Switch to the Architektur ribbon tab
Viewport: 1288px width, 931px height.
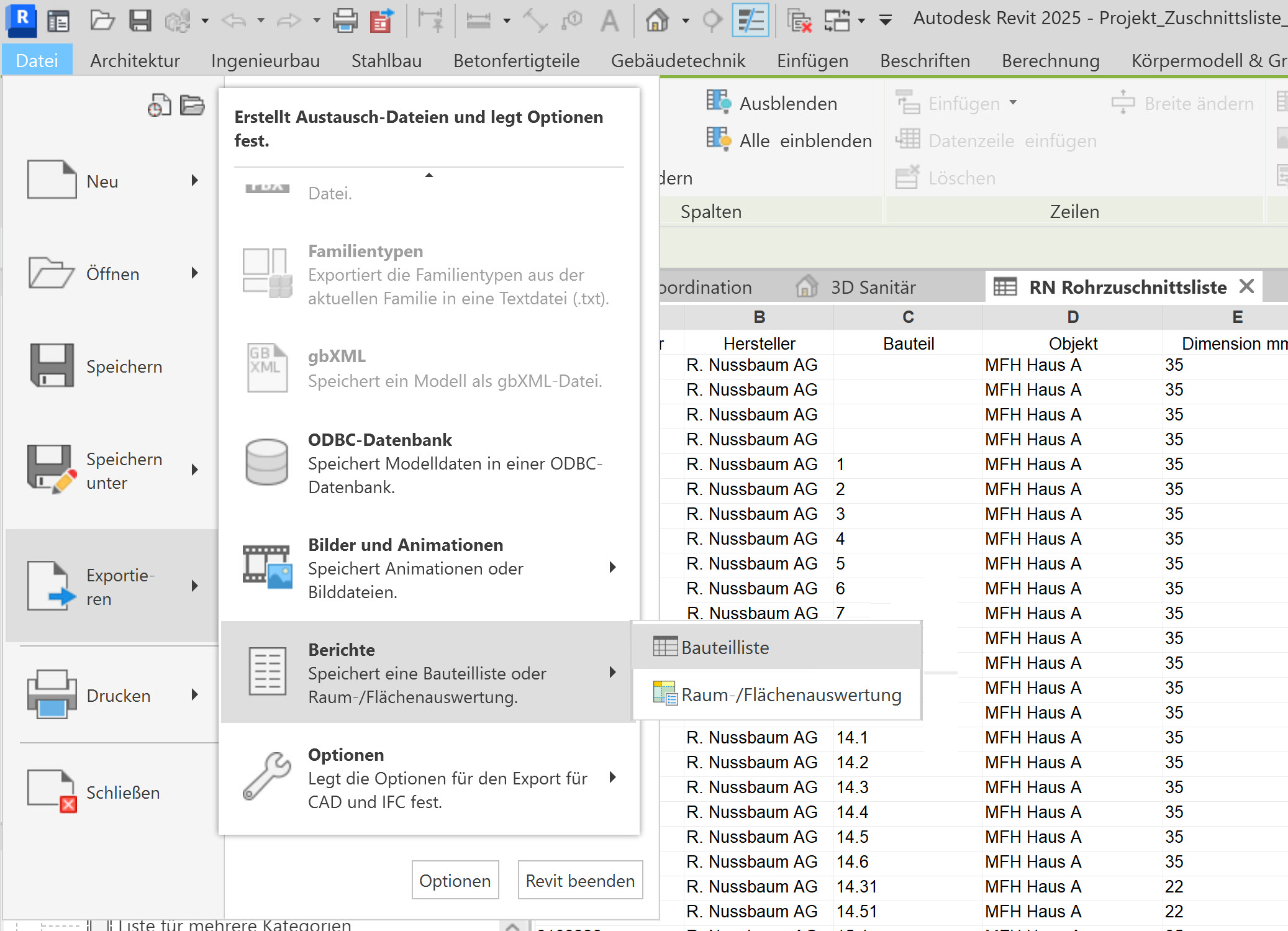[x=135, y=60]
